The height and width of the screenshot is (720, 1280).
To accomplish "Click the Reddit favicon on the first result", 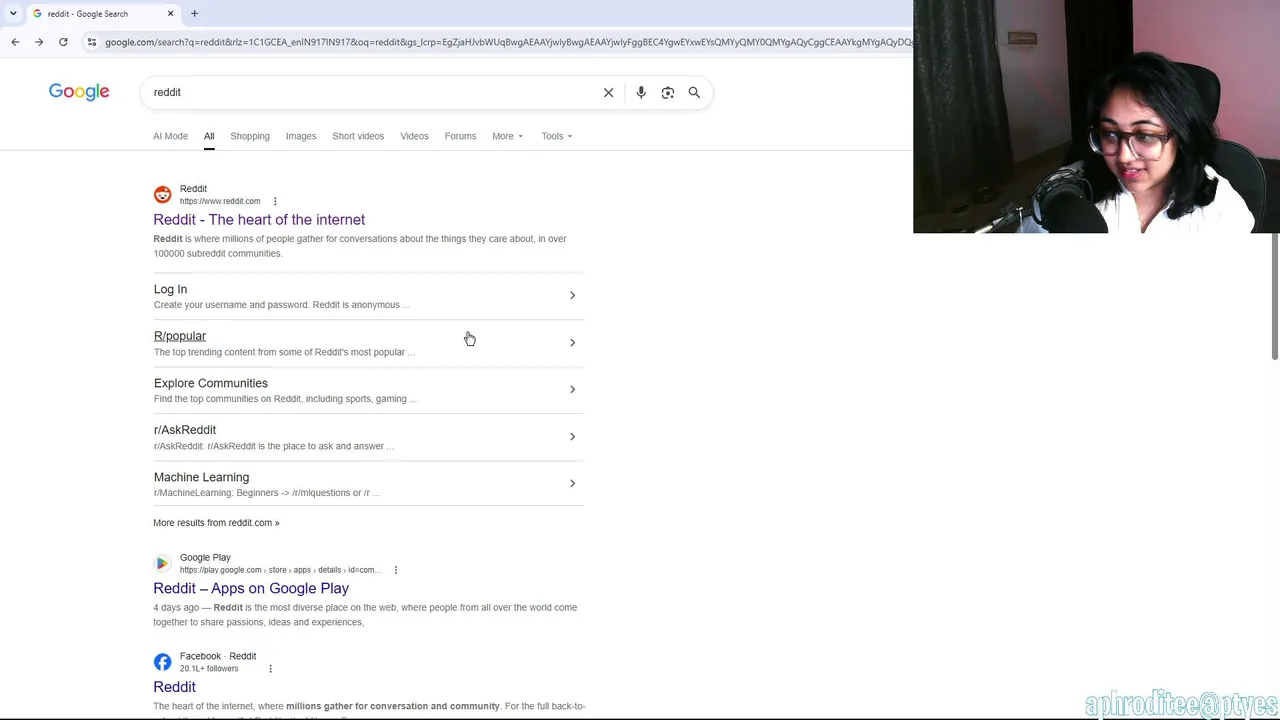I will click(162, 195).
